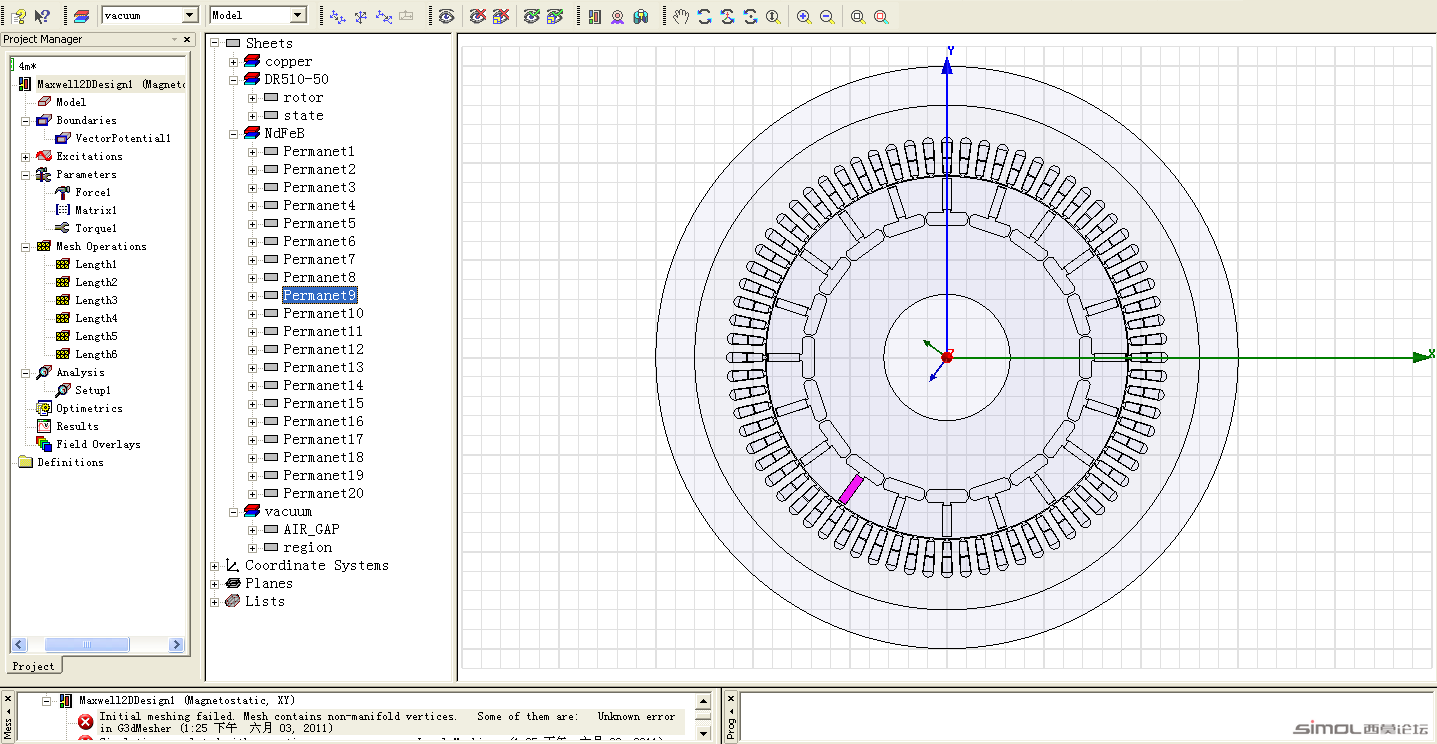1437x744 pixels.
Task: Open the Model selection mode dropdown
Action: (298, 16)
